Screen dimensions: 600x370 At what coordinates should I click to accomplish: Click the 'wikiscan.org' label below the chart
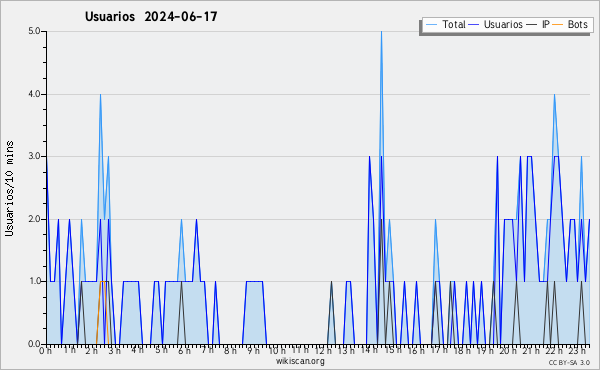300,361
